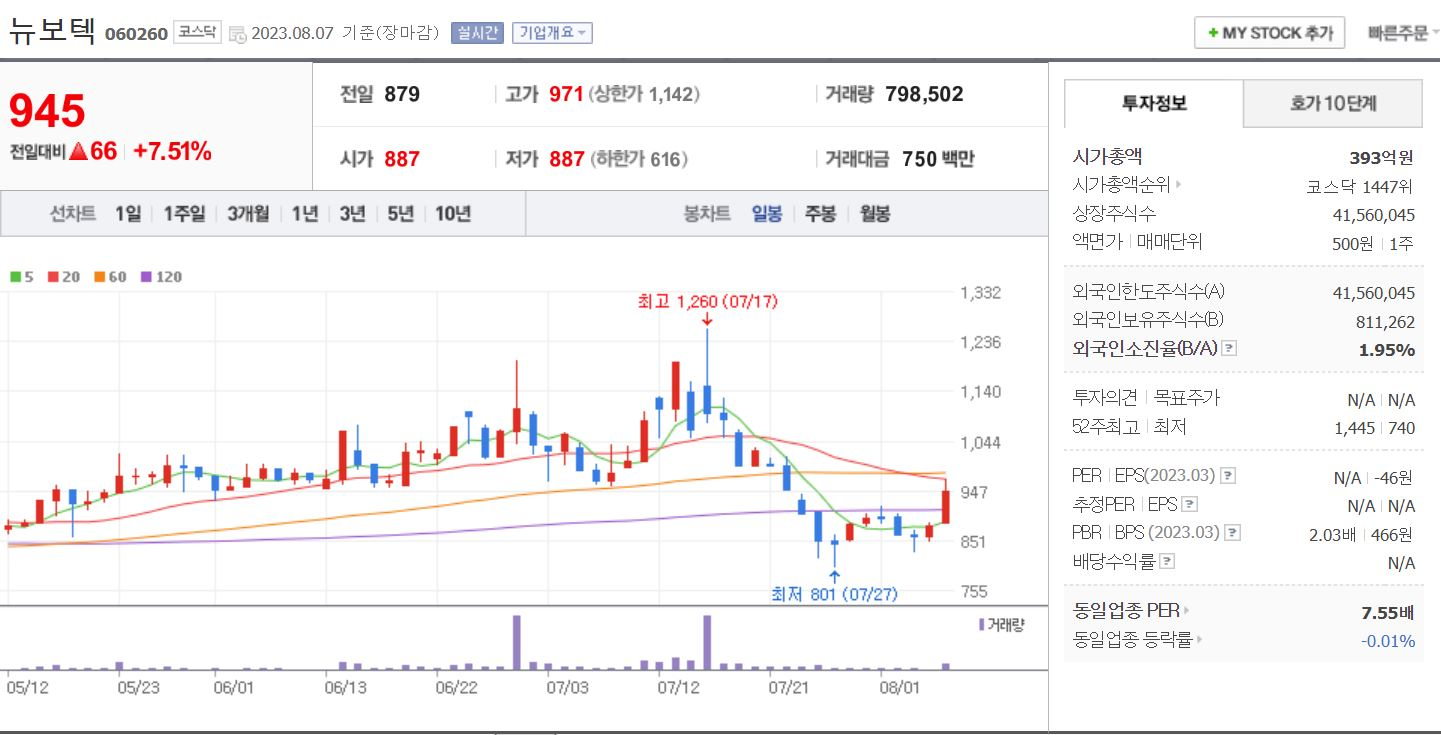Click the red up-triangle beside 66
Viewport: 1441px width, 735px height.
click(78, 152)
